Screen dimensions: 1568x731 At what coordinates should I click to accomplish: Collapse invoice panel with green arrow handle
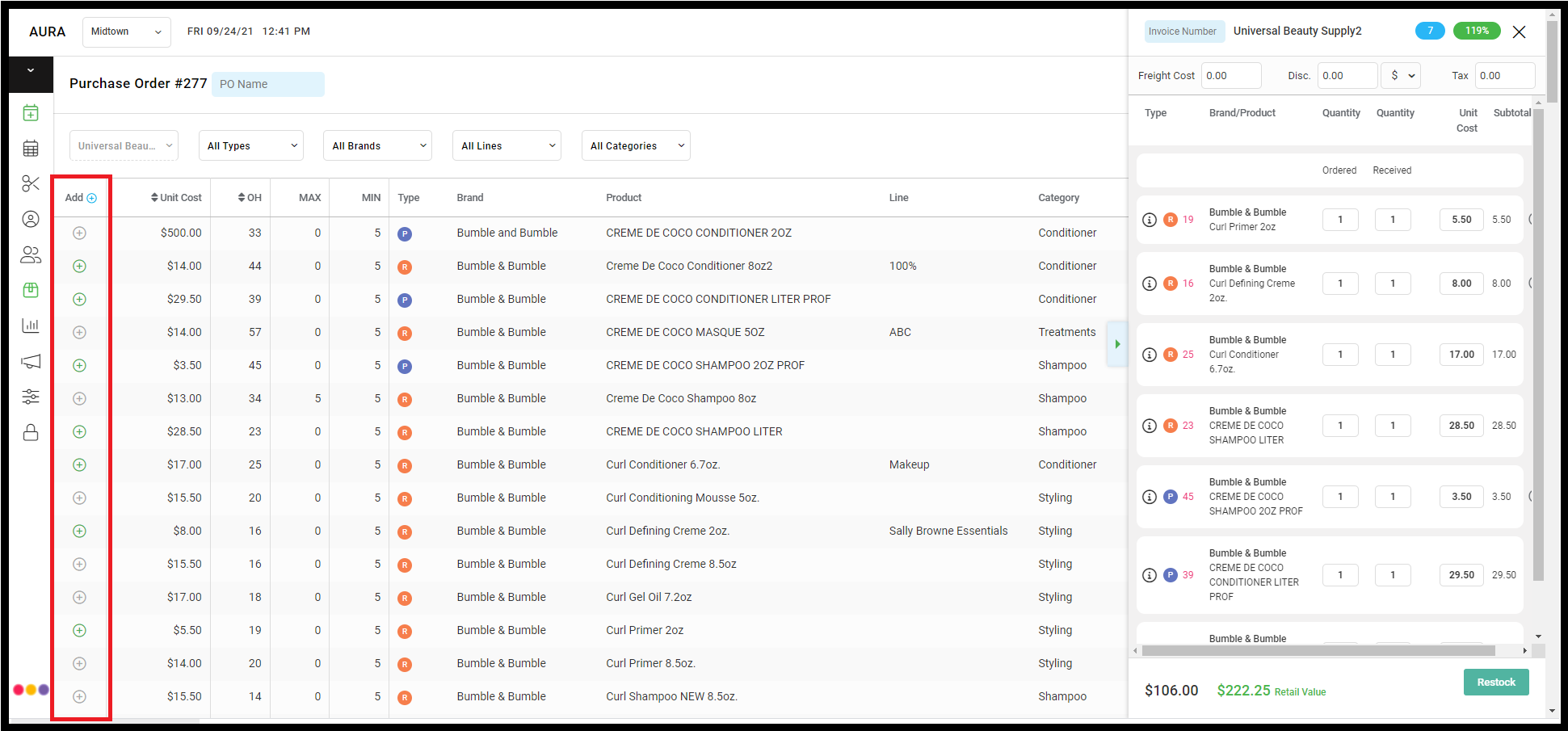pyautogui.click(x=1117, y=344)
